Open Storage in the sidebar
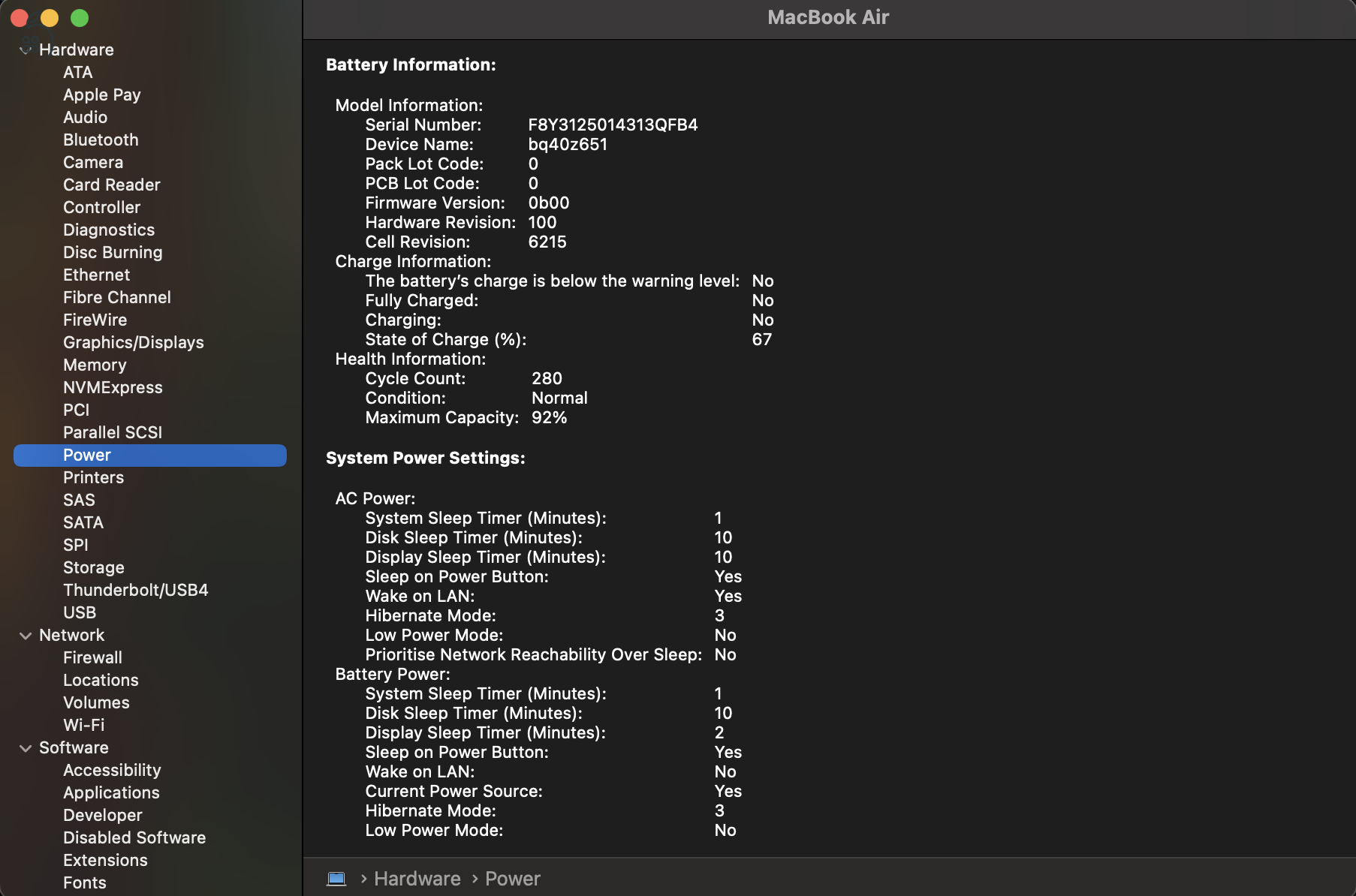Image resolution: width=1356 pixels, height=896 pixels. (94, 568)
